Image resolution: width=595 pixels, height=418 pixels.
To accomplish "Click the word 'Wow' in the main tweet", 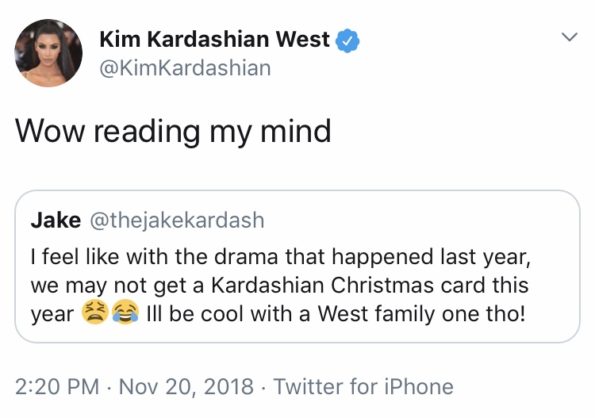I will (x=50, y=131).
